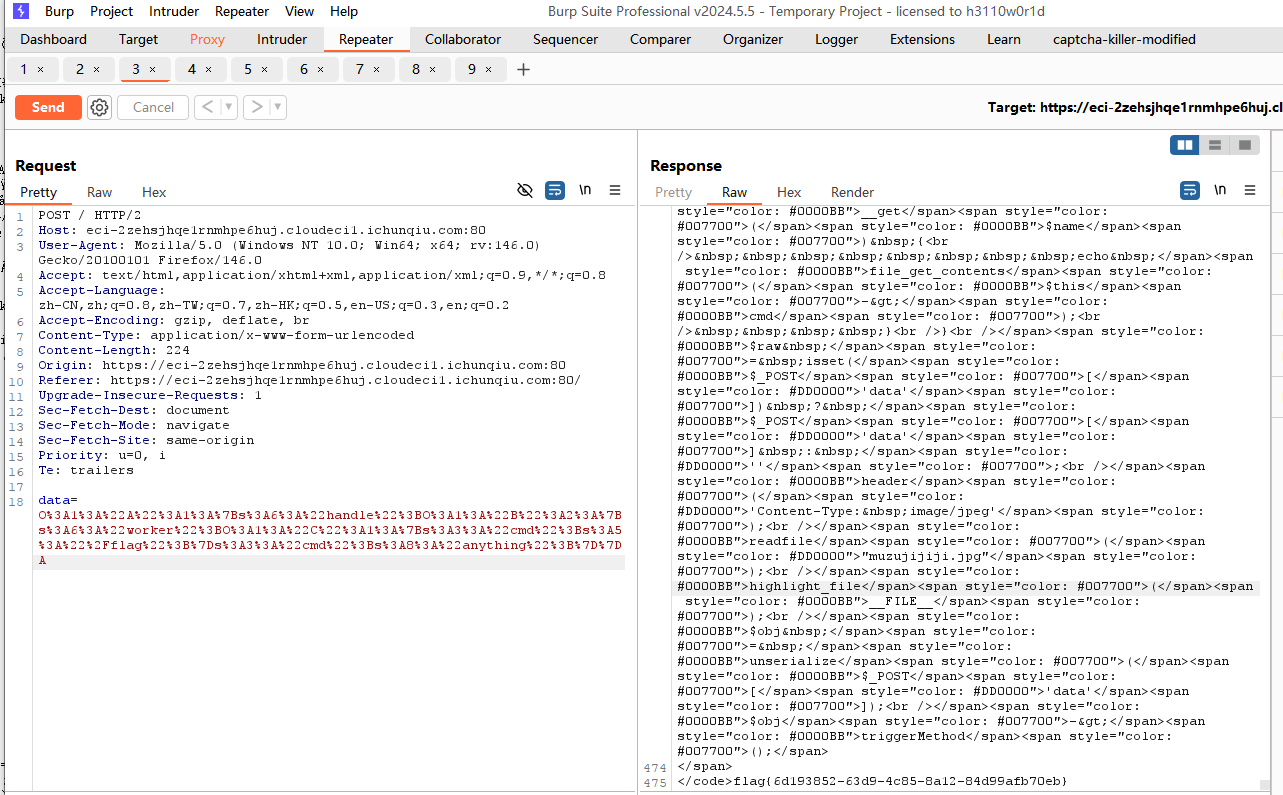Image resolution: width=1283 pixels, height=795 pixels.
Task: Switch Response view to Pretty
Action: coord(673,192)
